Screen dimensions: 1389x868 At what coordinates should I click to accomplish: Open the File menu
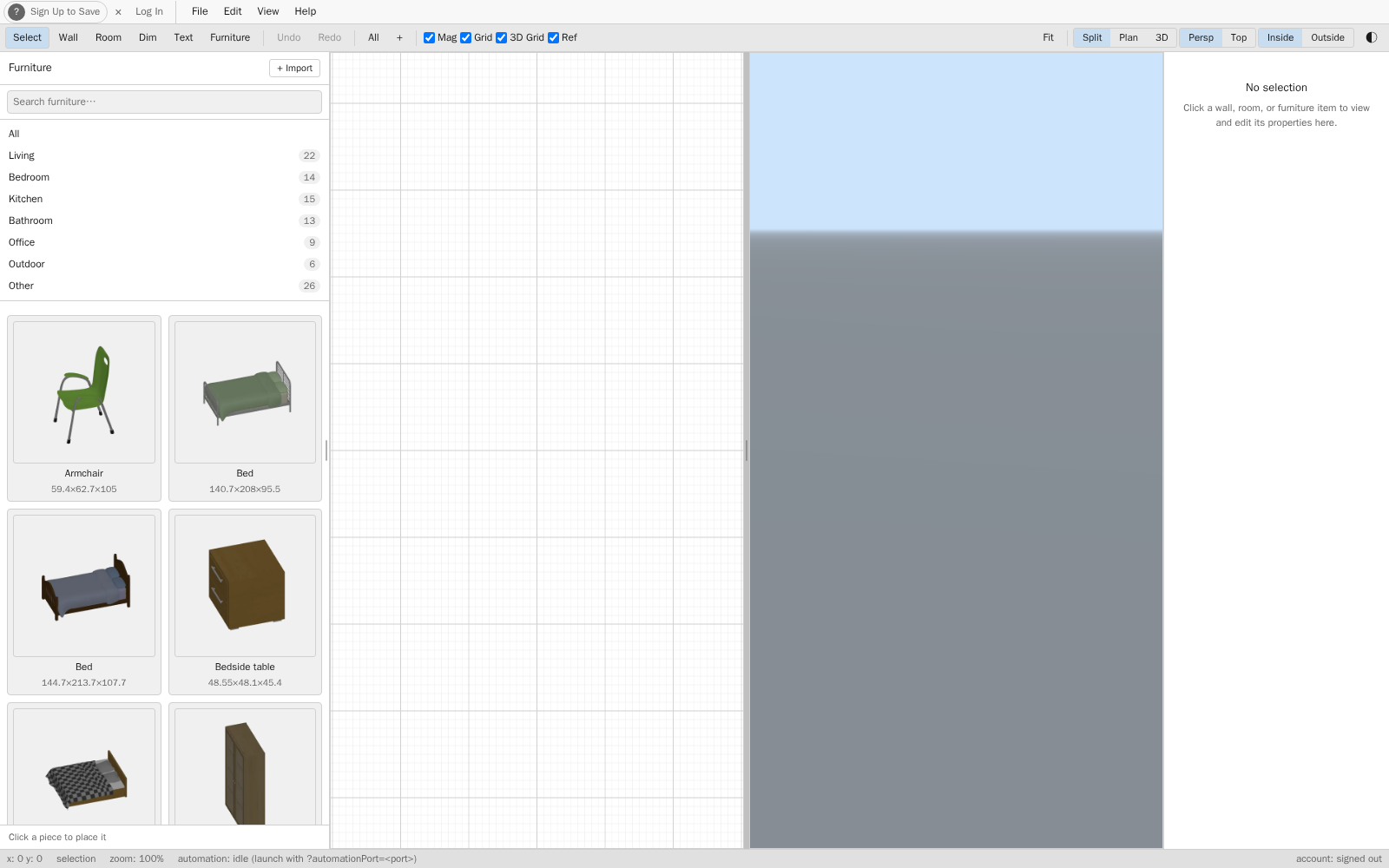coord(200,11)
